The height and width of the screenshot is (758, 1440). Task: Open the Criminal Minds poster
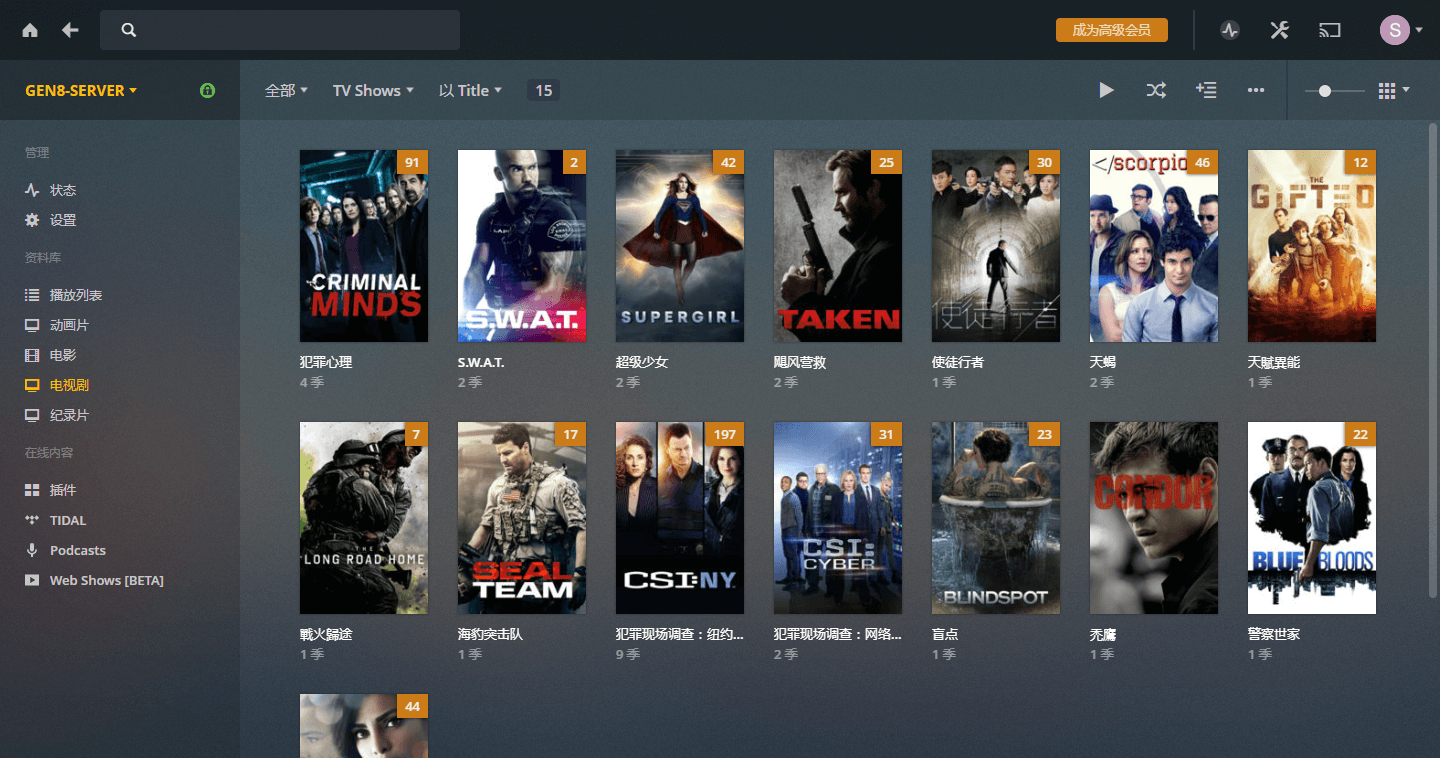[364, 246]
